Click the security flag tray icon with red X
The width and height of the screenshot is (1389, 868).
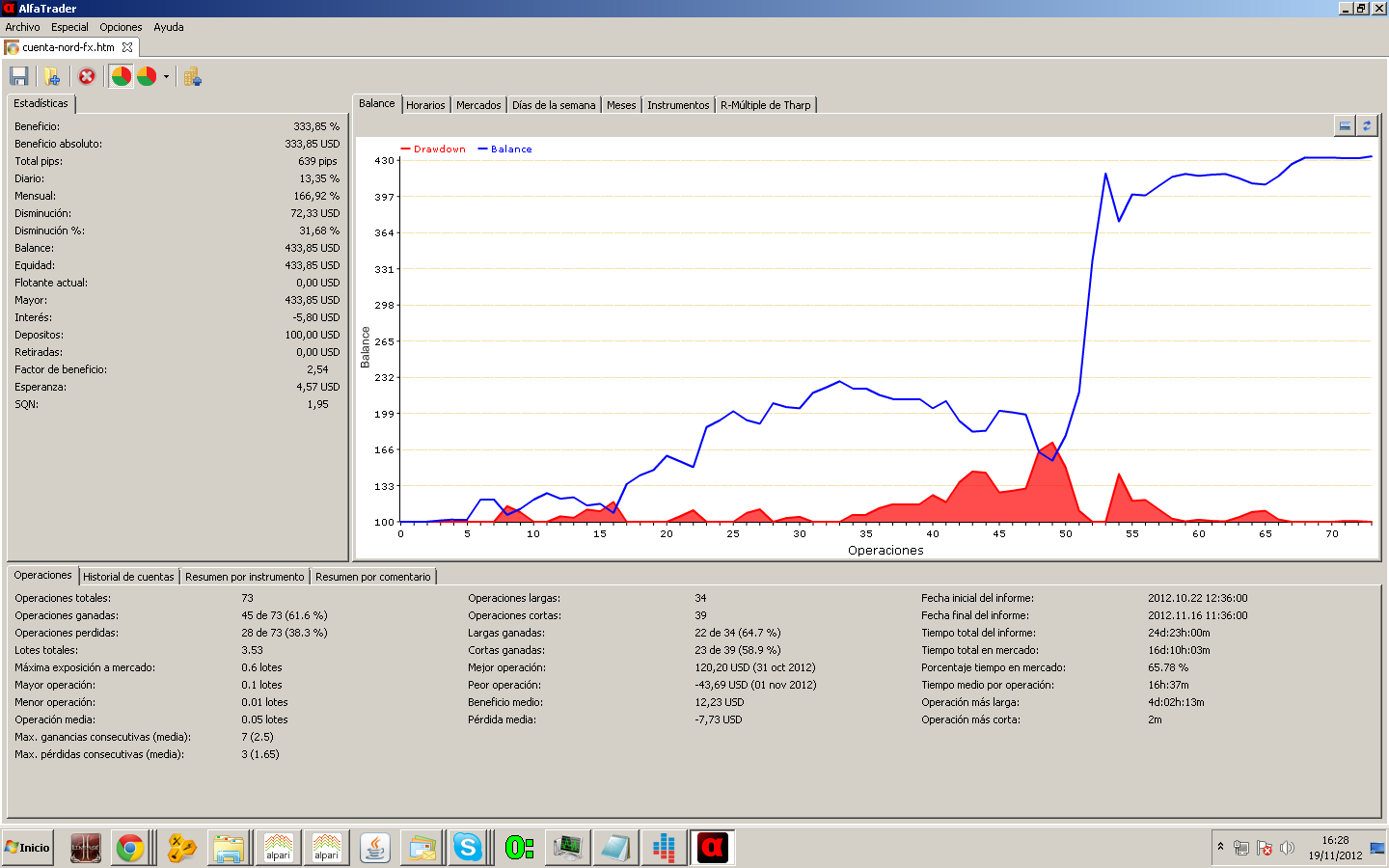click(1265, 848)
